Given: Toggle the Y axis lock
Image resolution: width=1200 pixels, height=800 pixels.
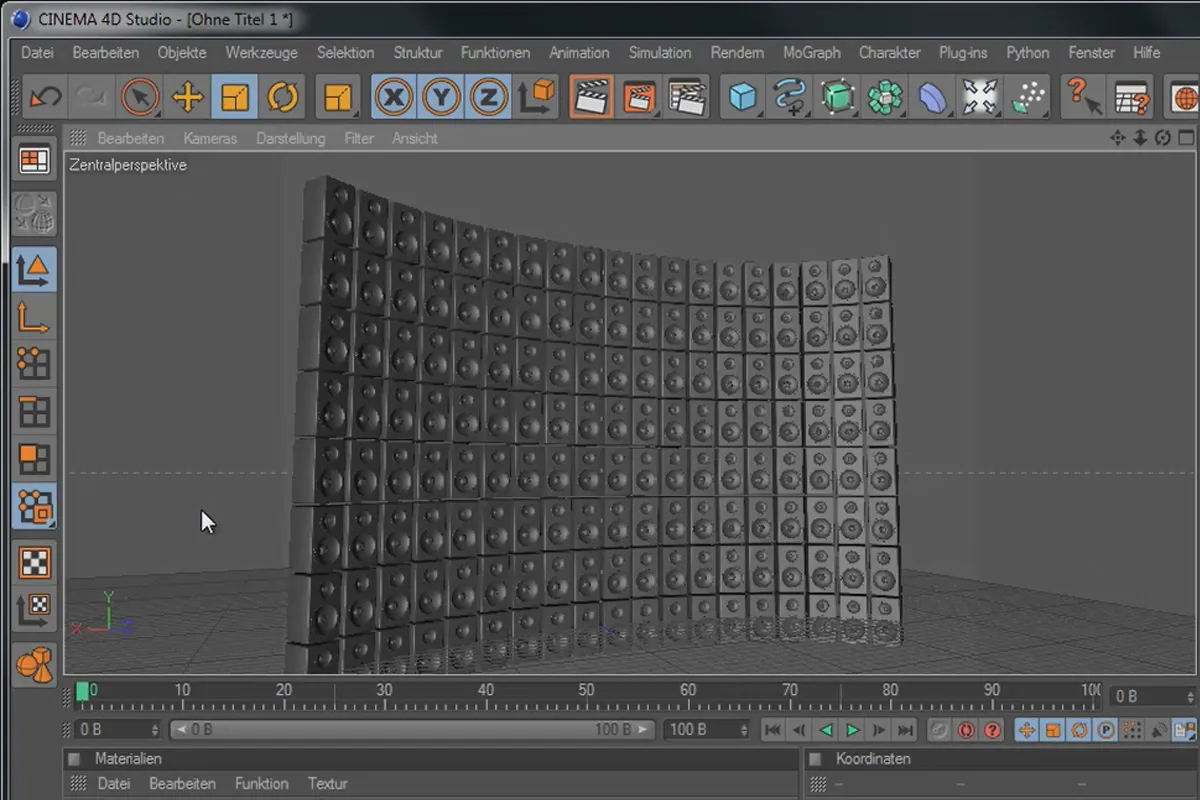Looking at the screenshot, I should coord(441,98).
